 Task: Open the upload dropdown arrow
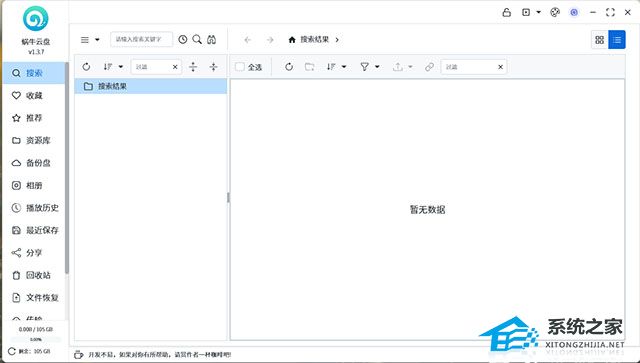click(410, 67)
